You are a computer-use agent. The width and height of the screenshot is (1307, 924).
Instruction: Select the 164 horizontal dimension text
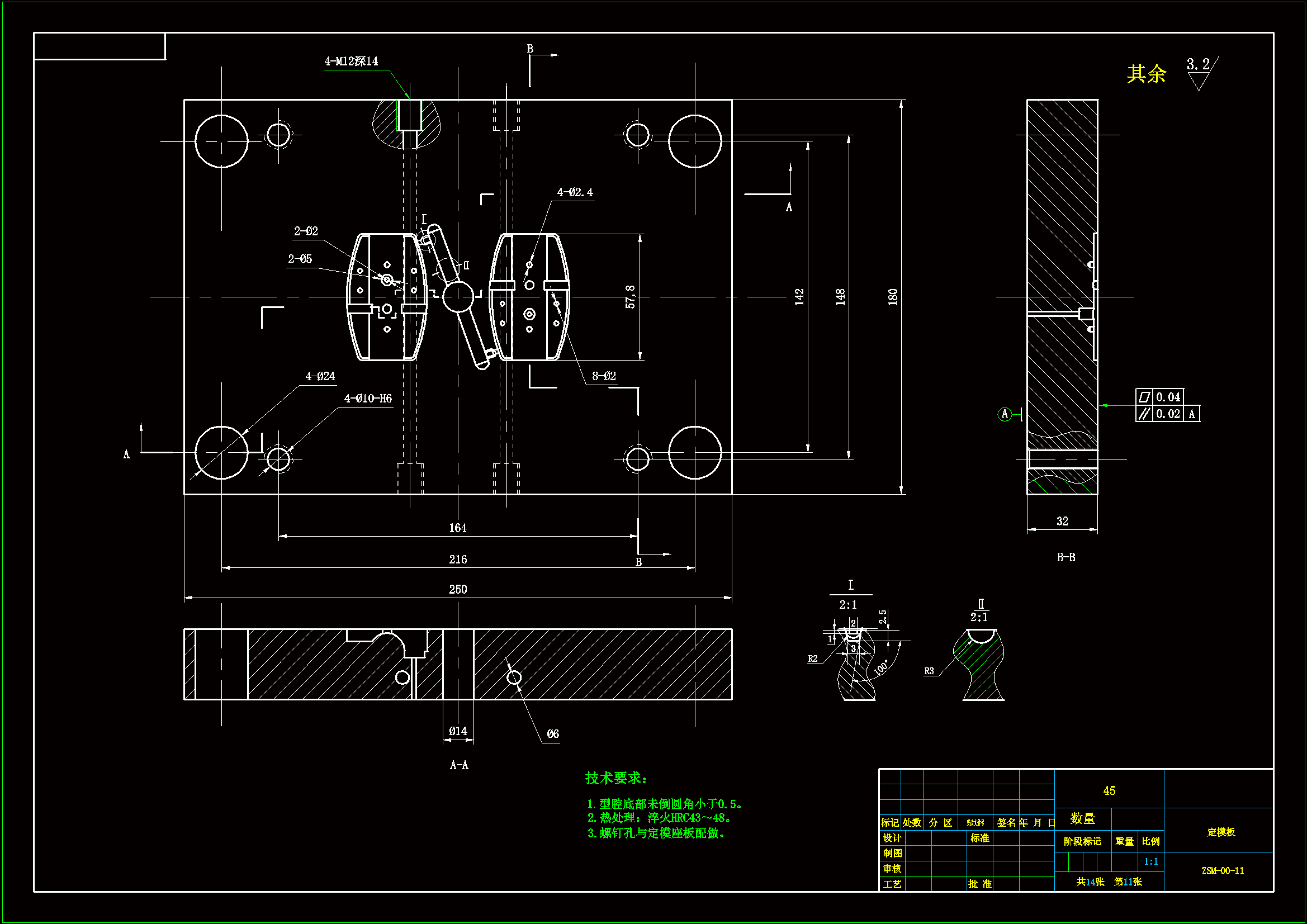click(x=458, y=528)
